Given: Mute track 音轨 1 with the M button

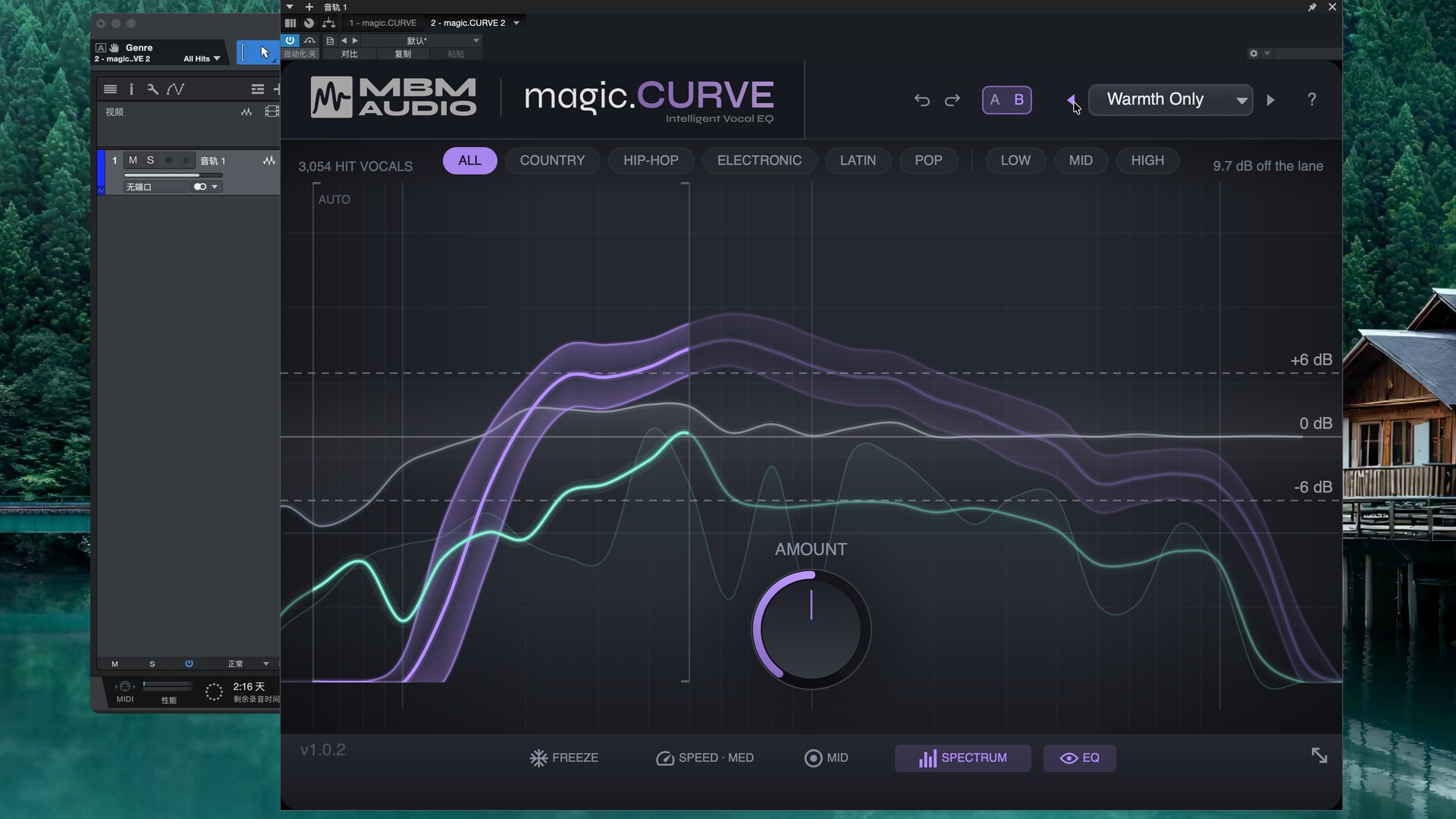Looking at the screenshot, I should (x=133, y=160).
